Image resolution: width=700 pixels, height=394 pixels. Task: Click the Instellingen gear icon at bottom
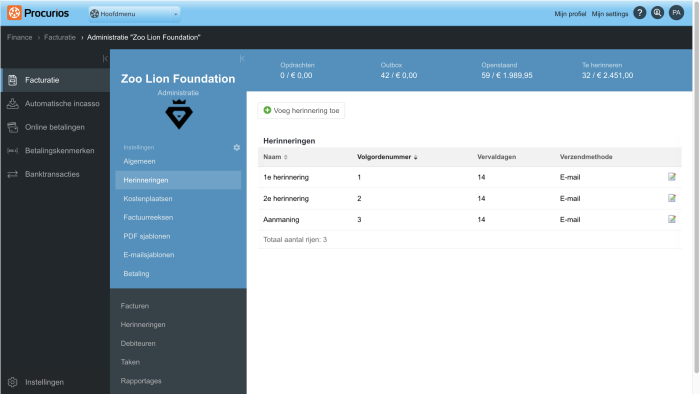pyautogui.click(x=12, y=382)
